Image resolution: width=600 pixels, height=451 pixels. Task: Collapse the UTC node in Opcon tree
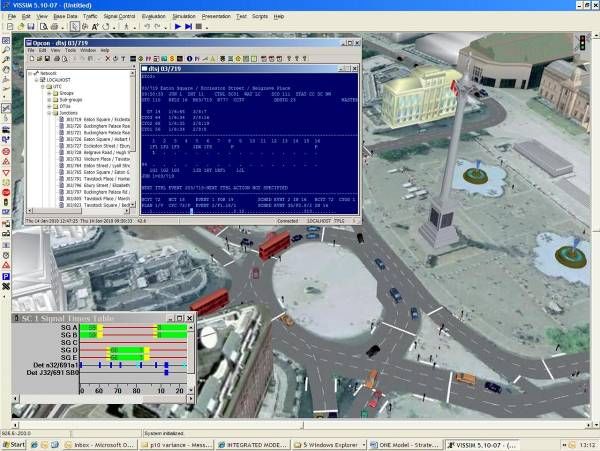43,87
